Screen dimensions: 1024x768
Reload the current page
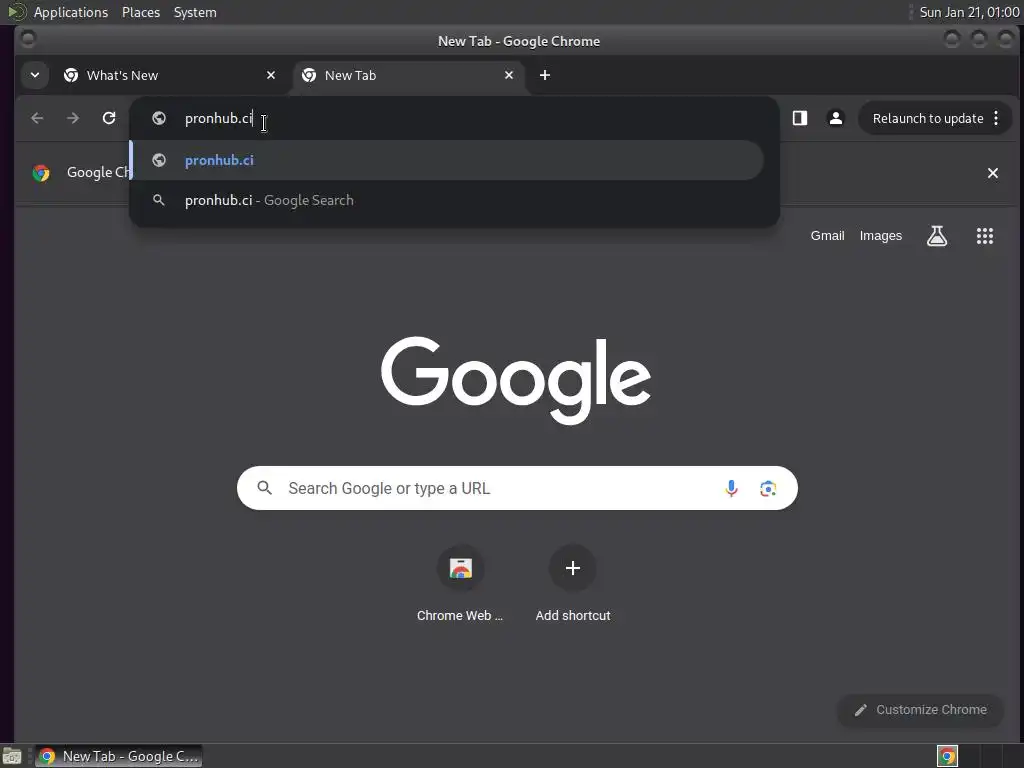tap(109, 118)
